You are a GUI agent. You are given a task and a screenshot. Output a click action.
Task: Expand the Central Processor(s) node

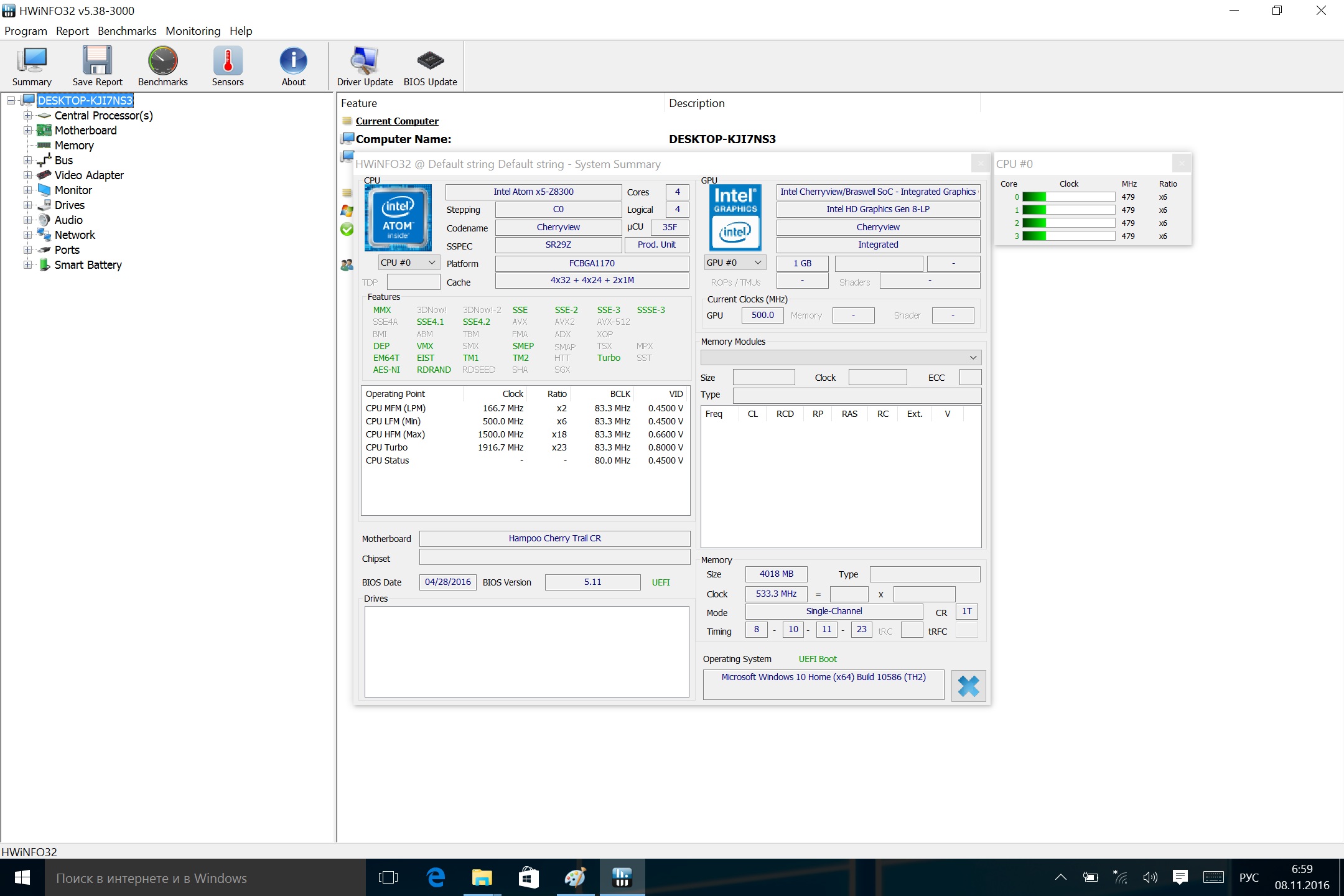27,115
